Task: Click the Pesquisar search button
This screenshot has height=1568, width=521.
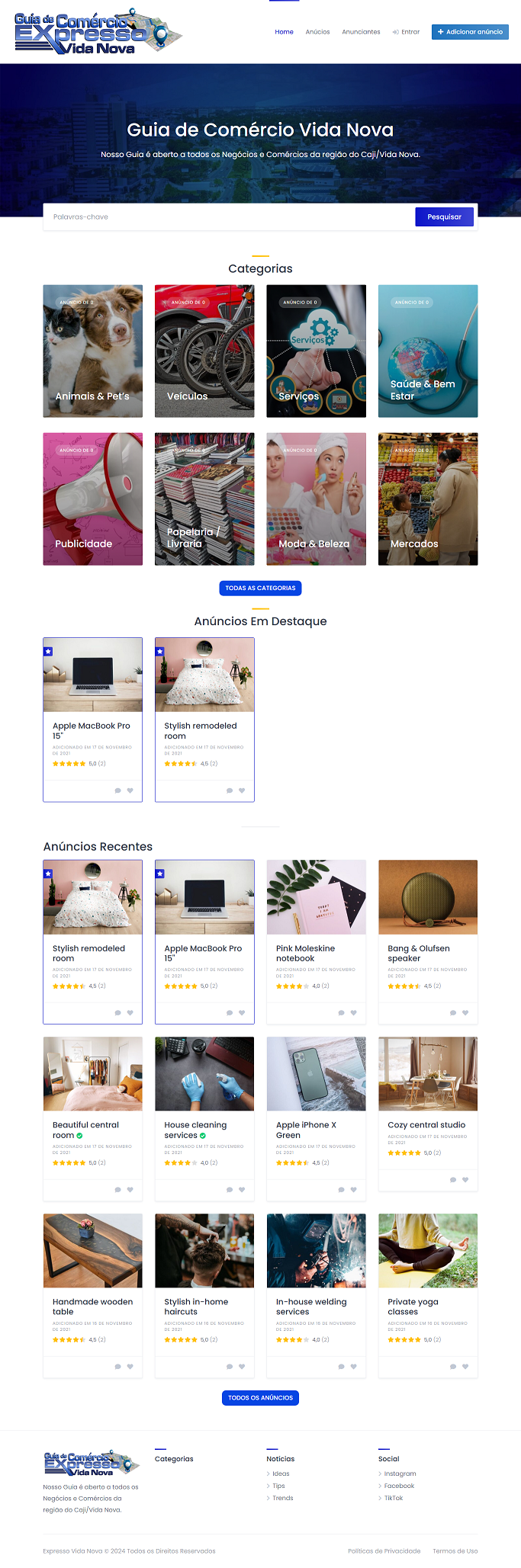Action: coord(444,217)
